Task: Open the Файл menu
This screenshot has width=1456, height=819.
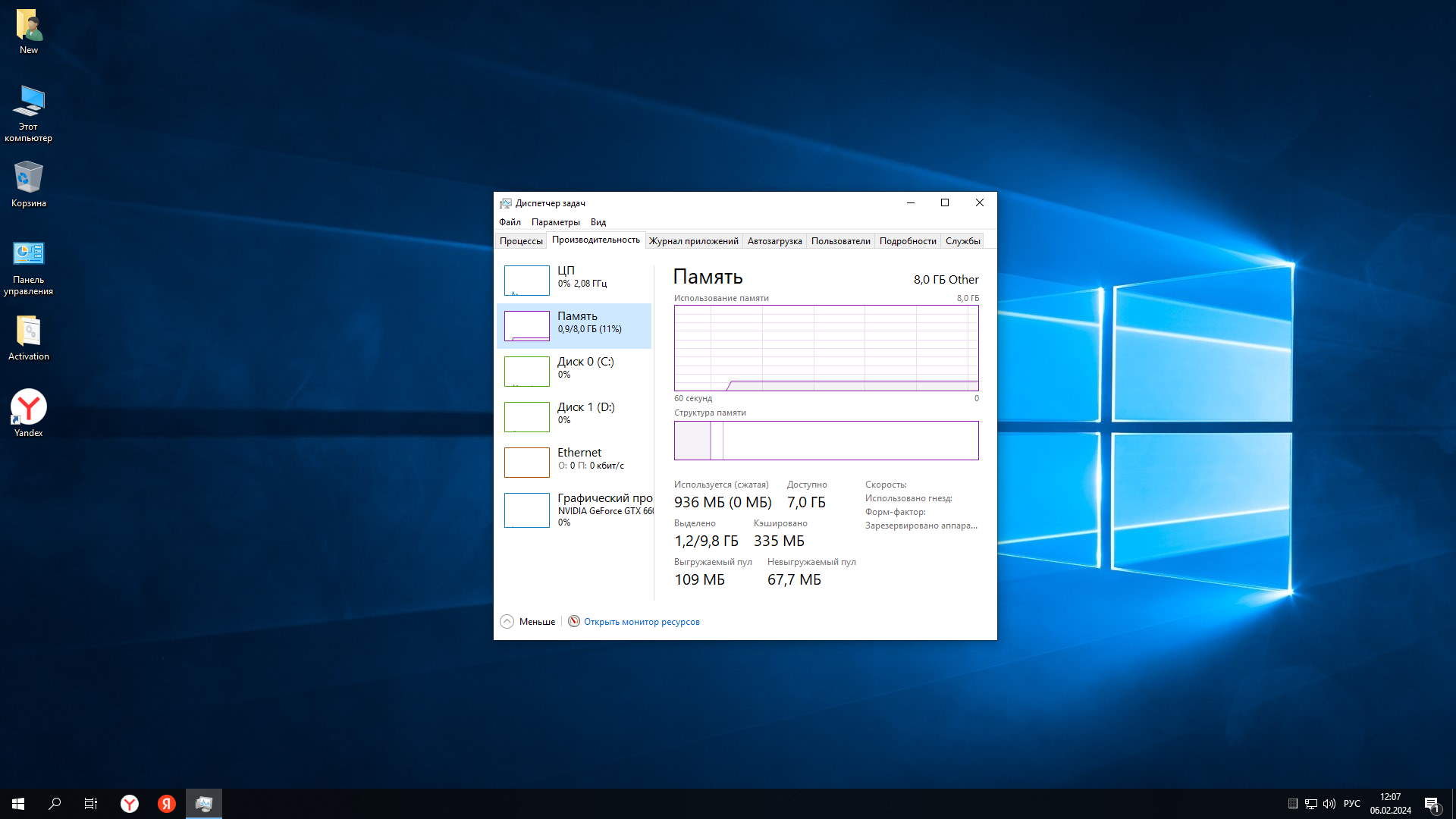Action: point(510,222)
